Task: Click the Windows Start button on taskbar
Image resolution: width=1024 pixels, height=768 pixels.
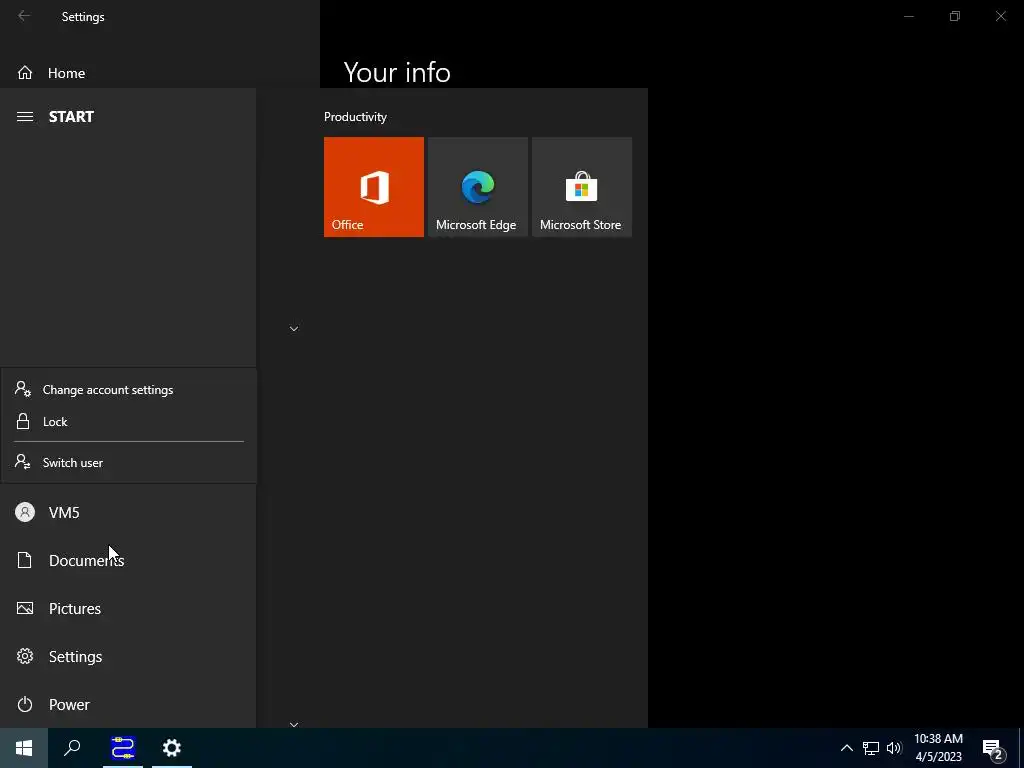Action: coord(24,748)
